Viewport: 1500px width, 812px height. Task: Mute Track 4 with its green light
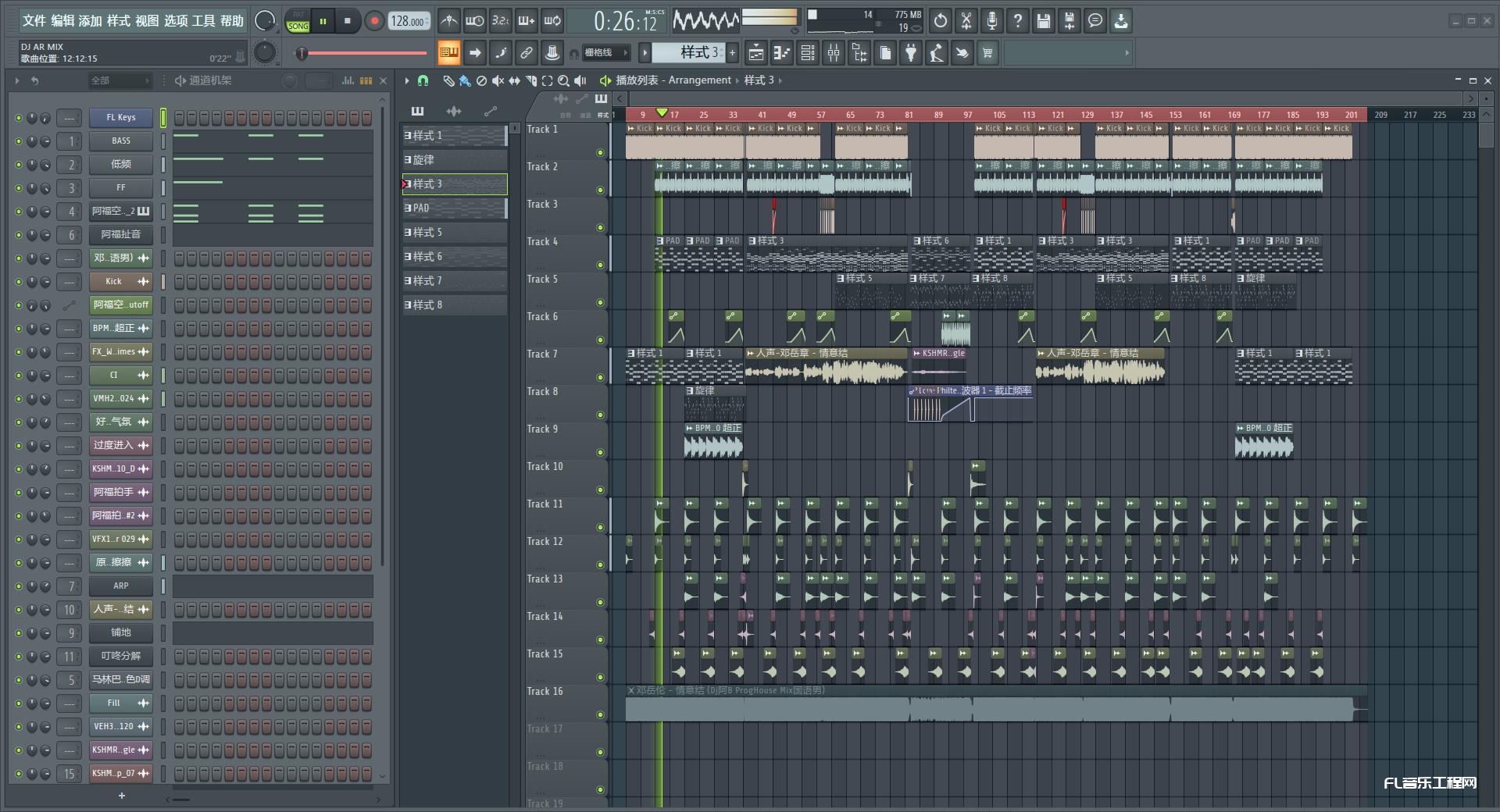tap(600, 265)
